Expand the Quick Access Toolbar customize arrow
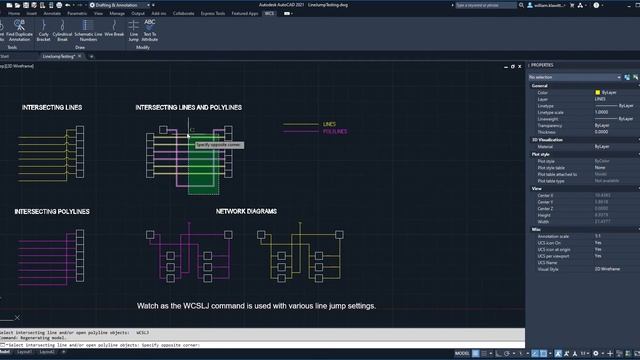 pyautogui.click(x=153, y=5)
